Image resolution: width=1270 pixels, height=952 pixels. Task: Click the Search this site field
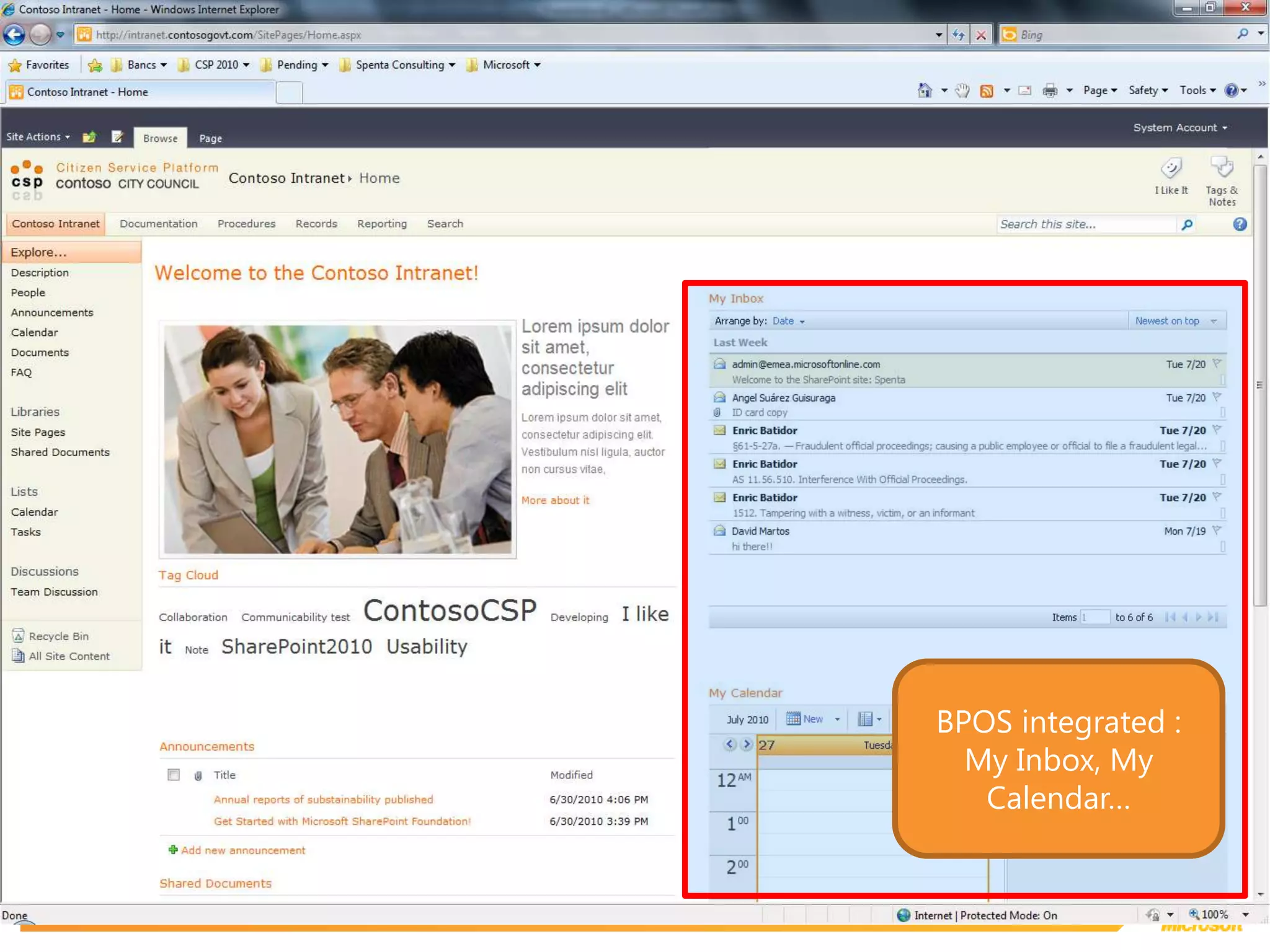[x=1086, y=224]
